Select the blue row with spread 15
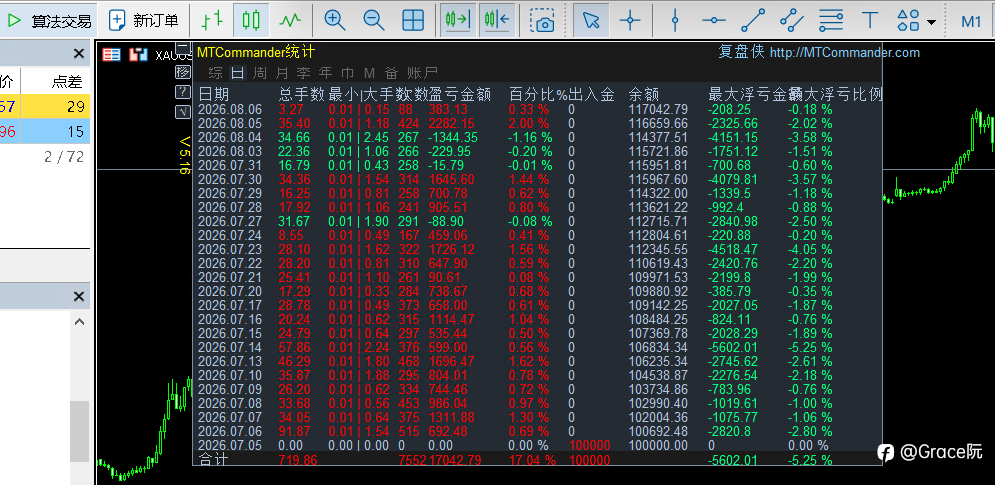This screenshot has height=485, width=995. 45,131
